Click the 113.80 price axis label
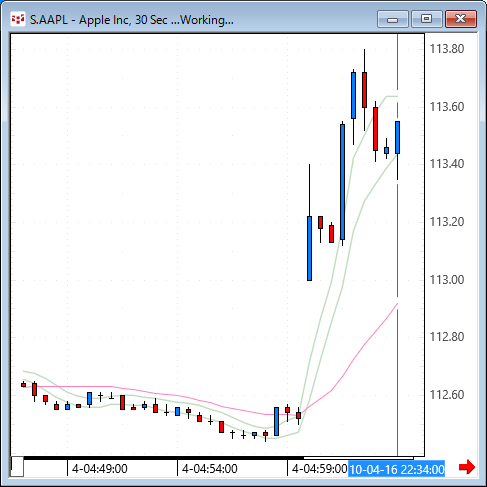Screen dimensions: 487x487 coord(447,49)
